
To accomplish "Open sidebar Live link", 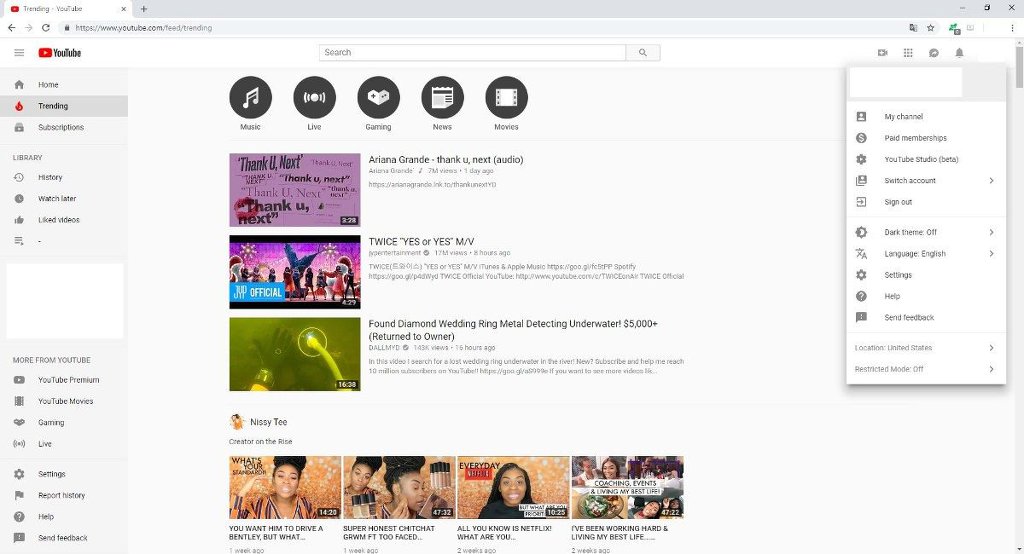I will (x=44, y=444).
